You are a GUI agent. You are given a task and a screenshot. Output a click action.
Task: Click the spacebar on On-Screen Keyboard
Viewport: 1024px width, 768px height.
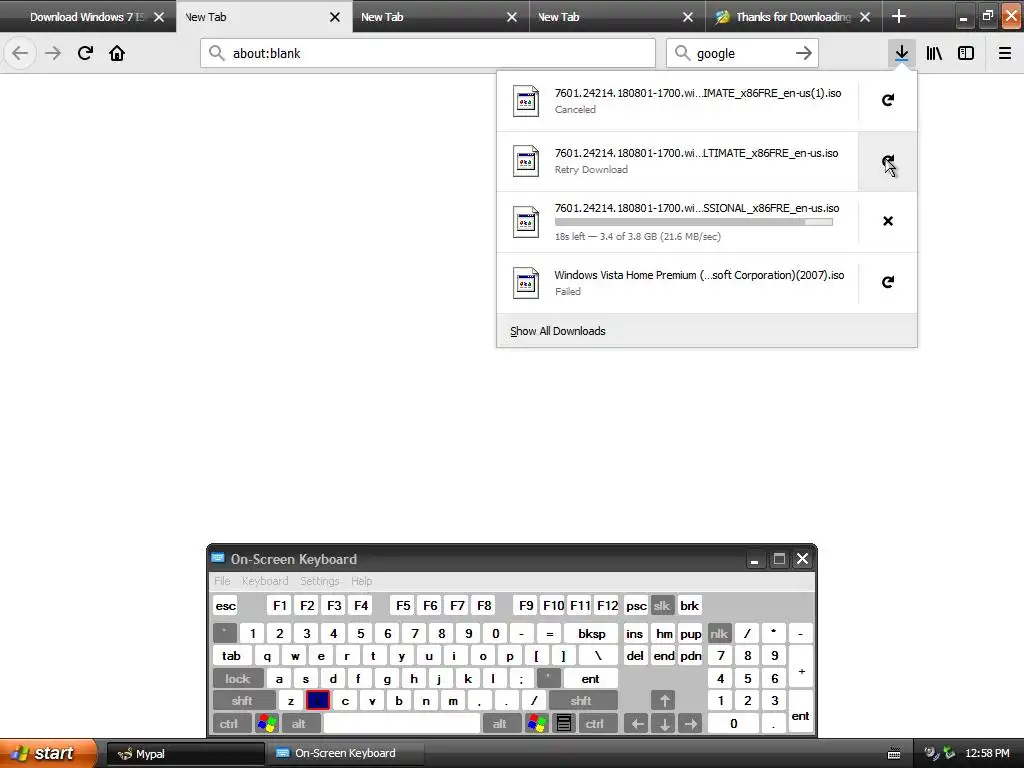(x=402, y=723)
